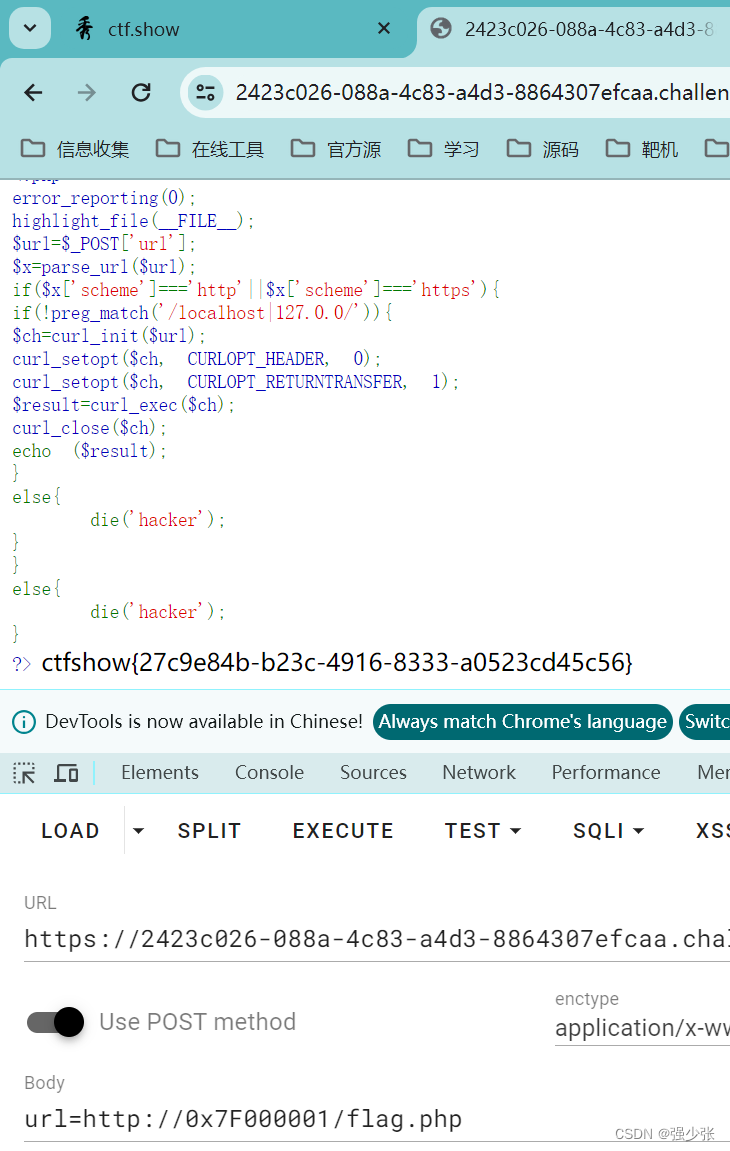The height and width of the screenshot is (1151, 730).
Task: Open the 官方源 bookmark folder
Action: coord(336,150)
